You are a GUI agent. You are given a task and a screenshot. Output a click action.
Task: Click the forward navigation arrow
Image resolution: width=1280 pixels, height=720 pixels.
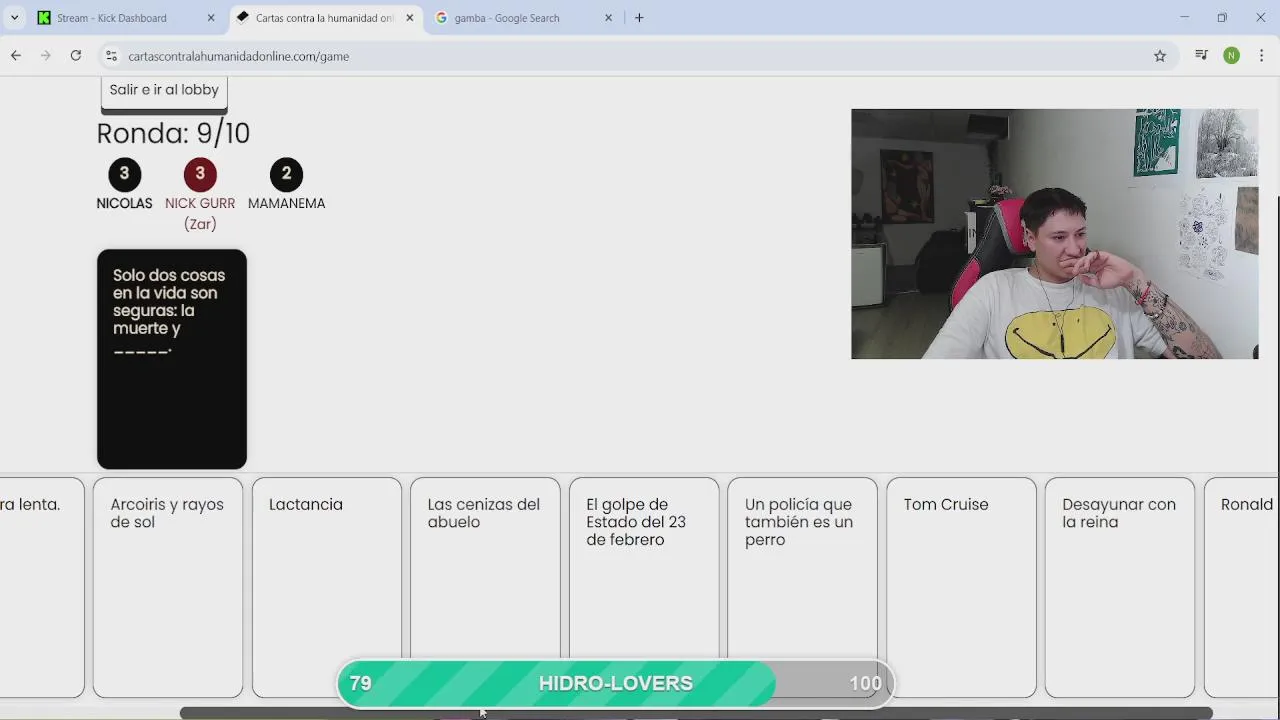[x=46, y=56]
